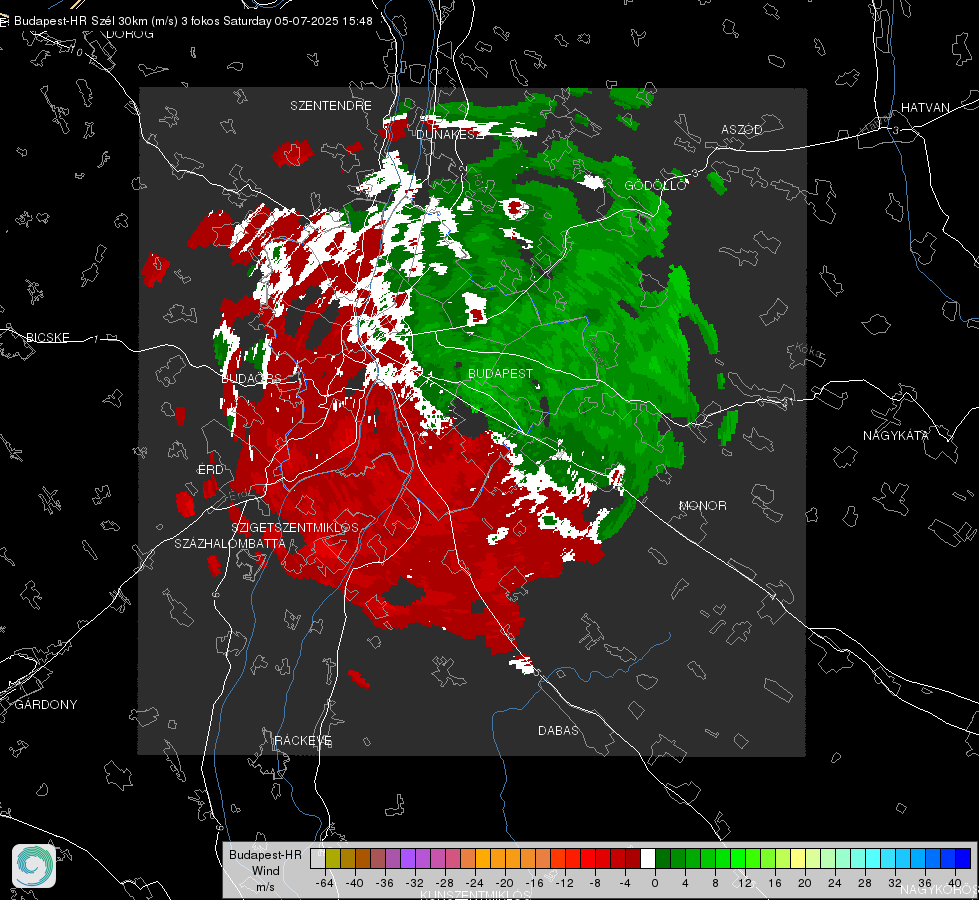Image resolution: width=979 pixels, height=900 pixels.
Task: Click the DABAS town label
Action: coord(558,730)
